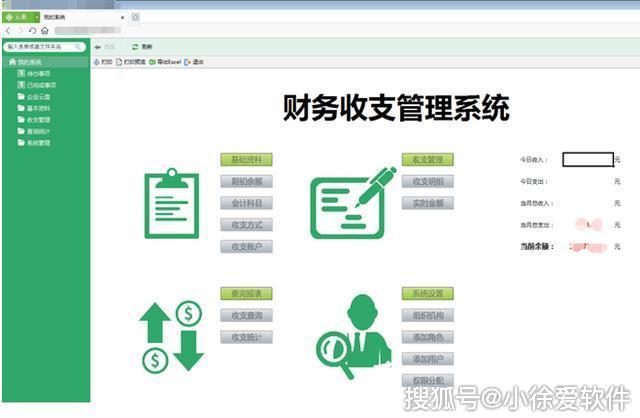The width and height of the screenshot is (640, 418).
Task: Click the green 基础资料 header button
Action: tap(247, 160)
